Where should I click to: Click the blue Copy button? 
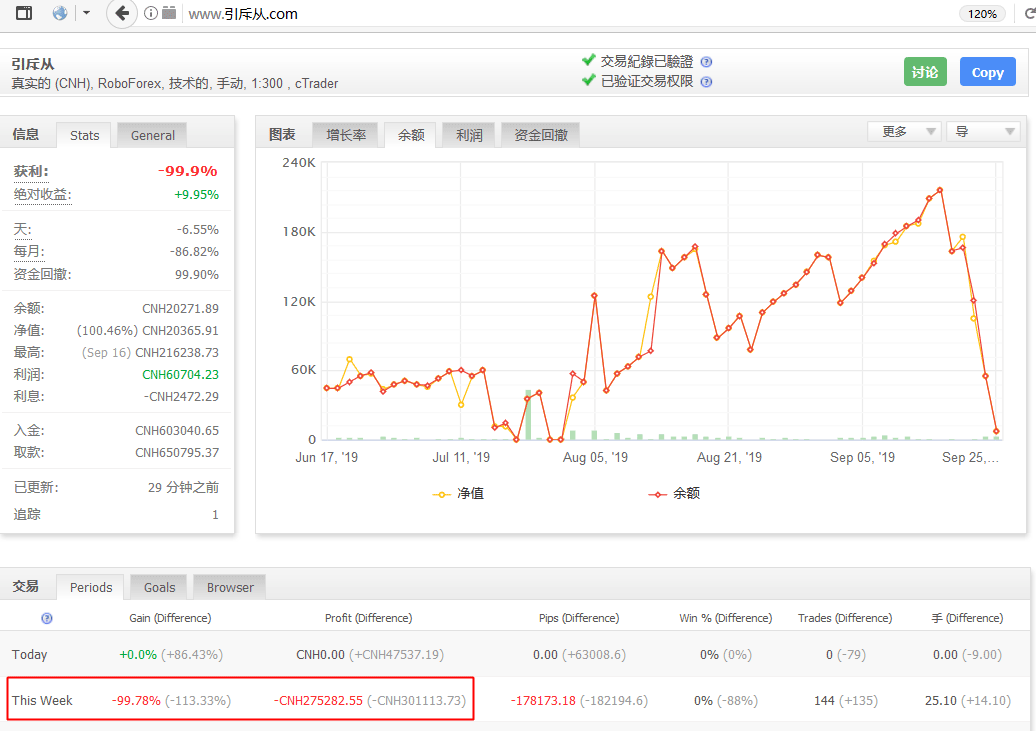pos(987,72)
